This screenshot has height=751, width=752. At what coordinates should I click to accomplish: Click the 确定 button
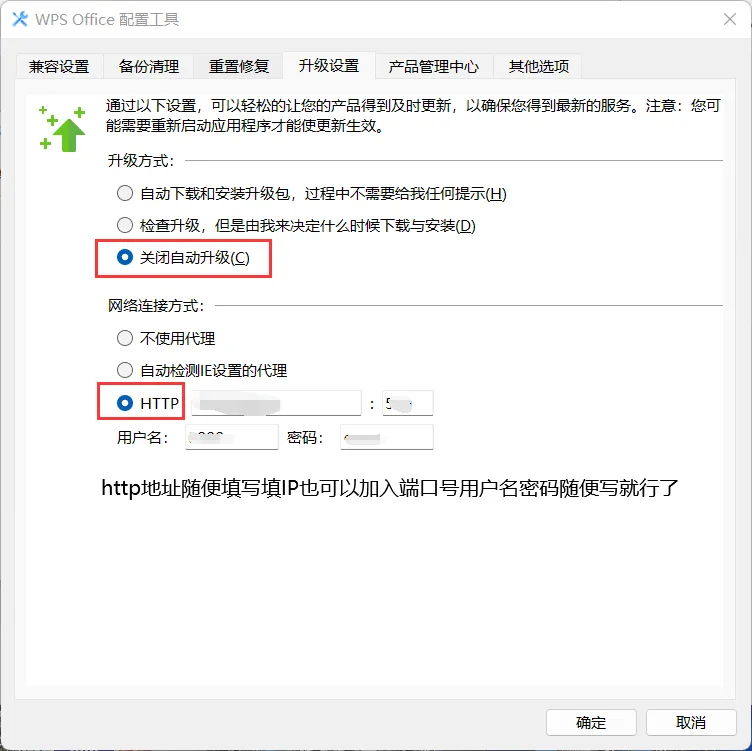coord(591,722)
